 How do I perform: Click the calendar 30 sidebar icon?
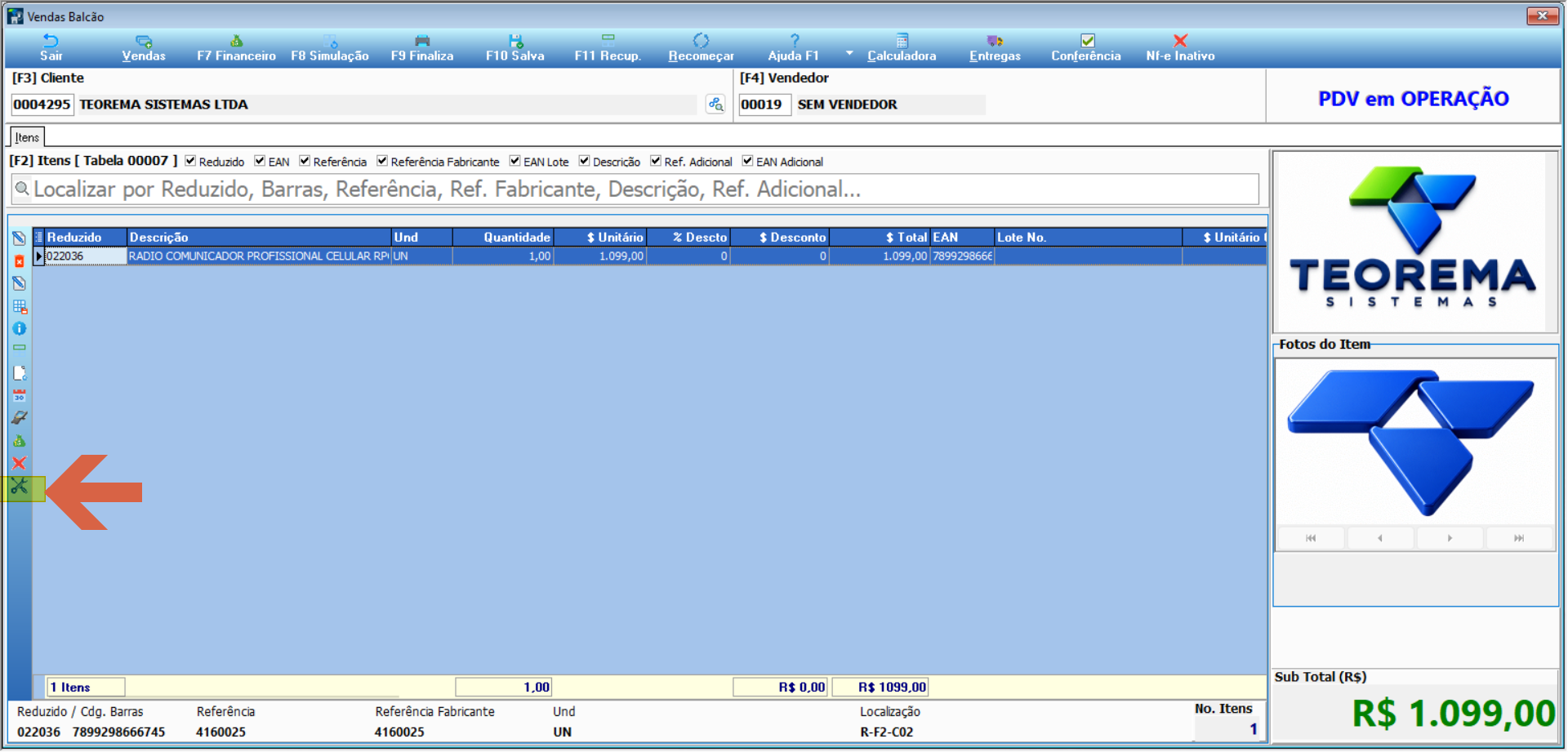(20, 396)
